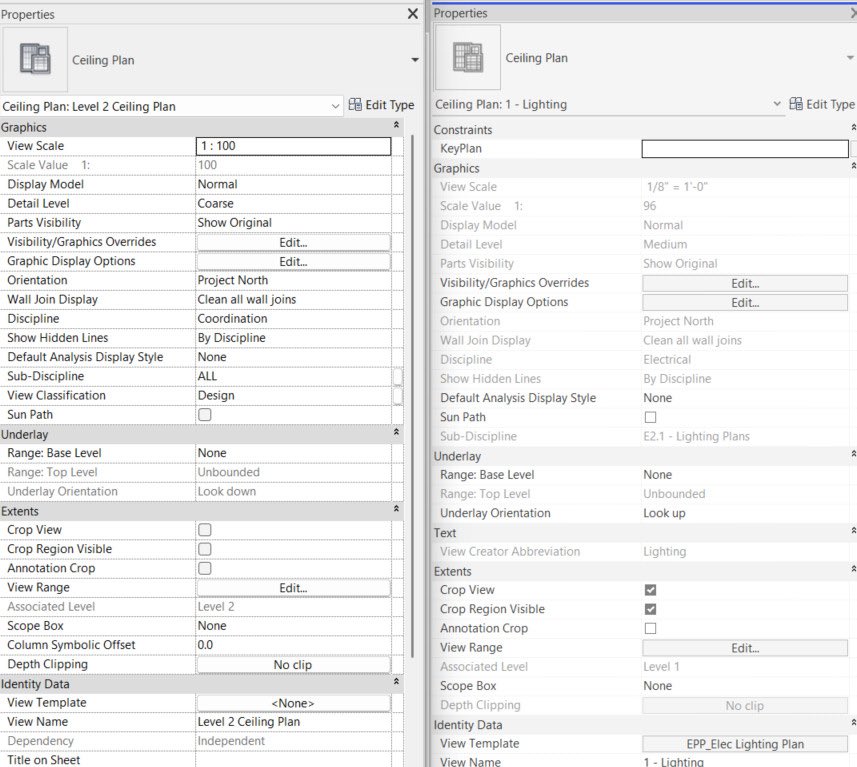This screenshot has width=857, height=767.
Task: Click View Classification value Design
Action: click(294, 395)
